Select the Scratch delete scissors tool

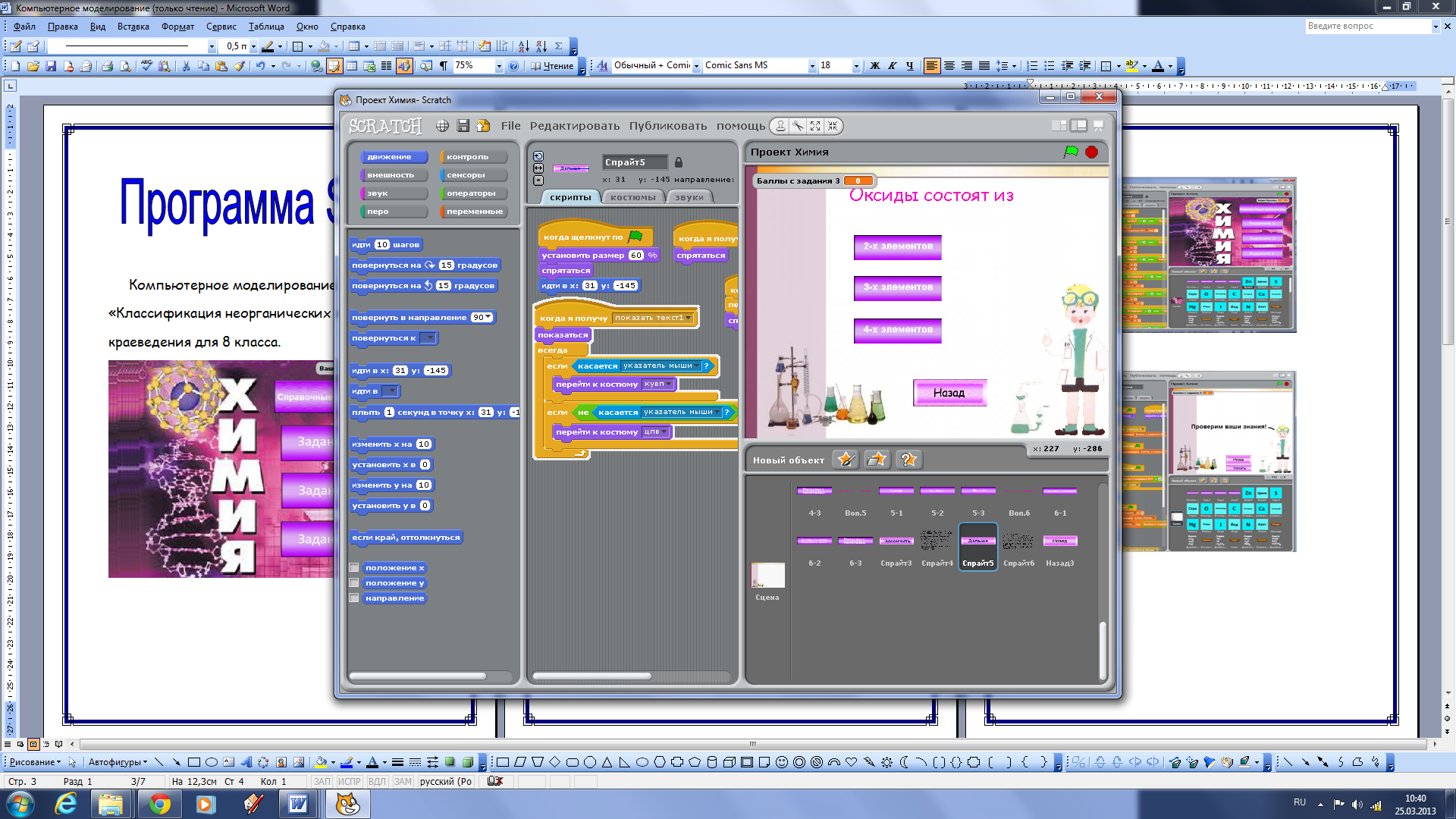click(798, 126)
